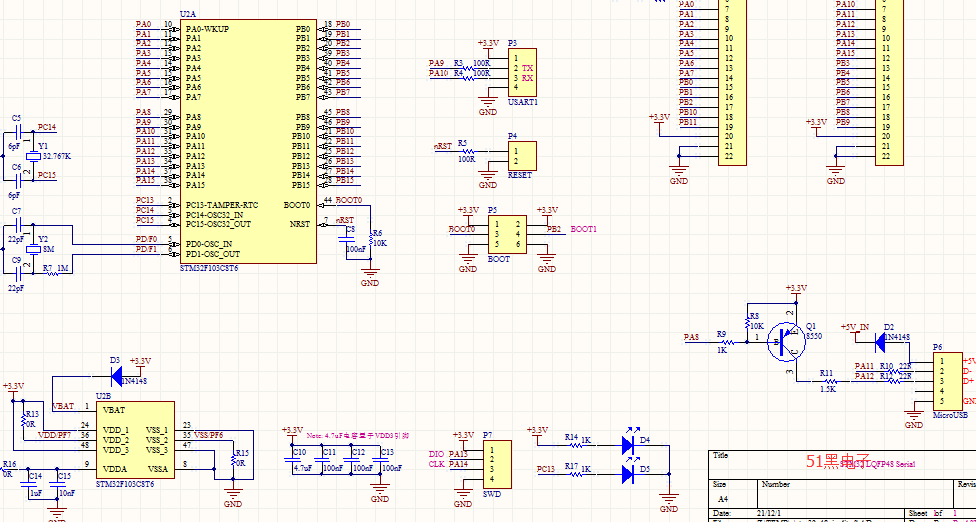The height and width of the screenshot is (522, 976).
Task: Click the P4 RESET header
Action: tap(522, 156)
